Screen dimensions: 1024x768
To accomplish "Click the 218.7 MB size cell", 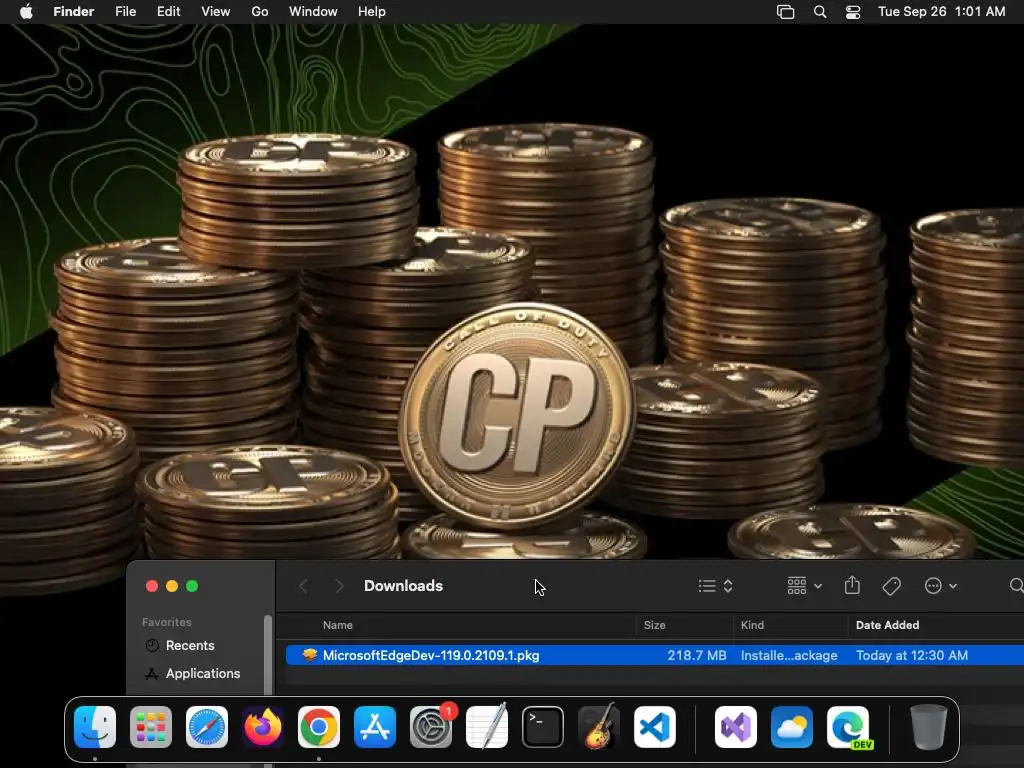I will tap(697, 655).
